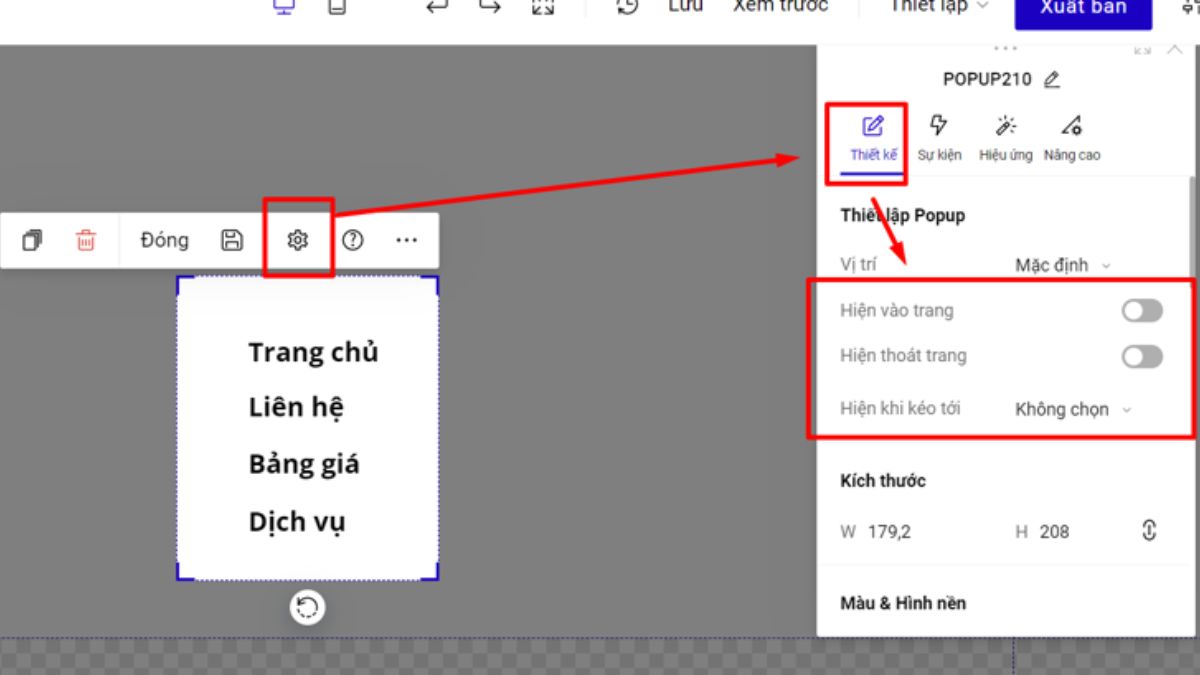Switch to mobile preview mode icon
1200x675 pixels.
337,6
